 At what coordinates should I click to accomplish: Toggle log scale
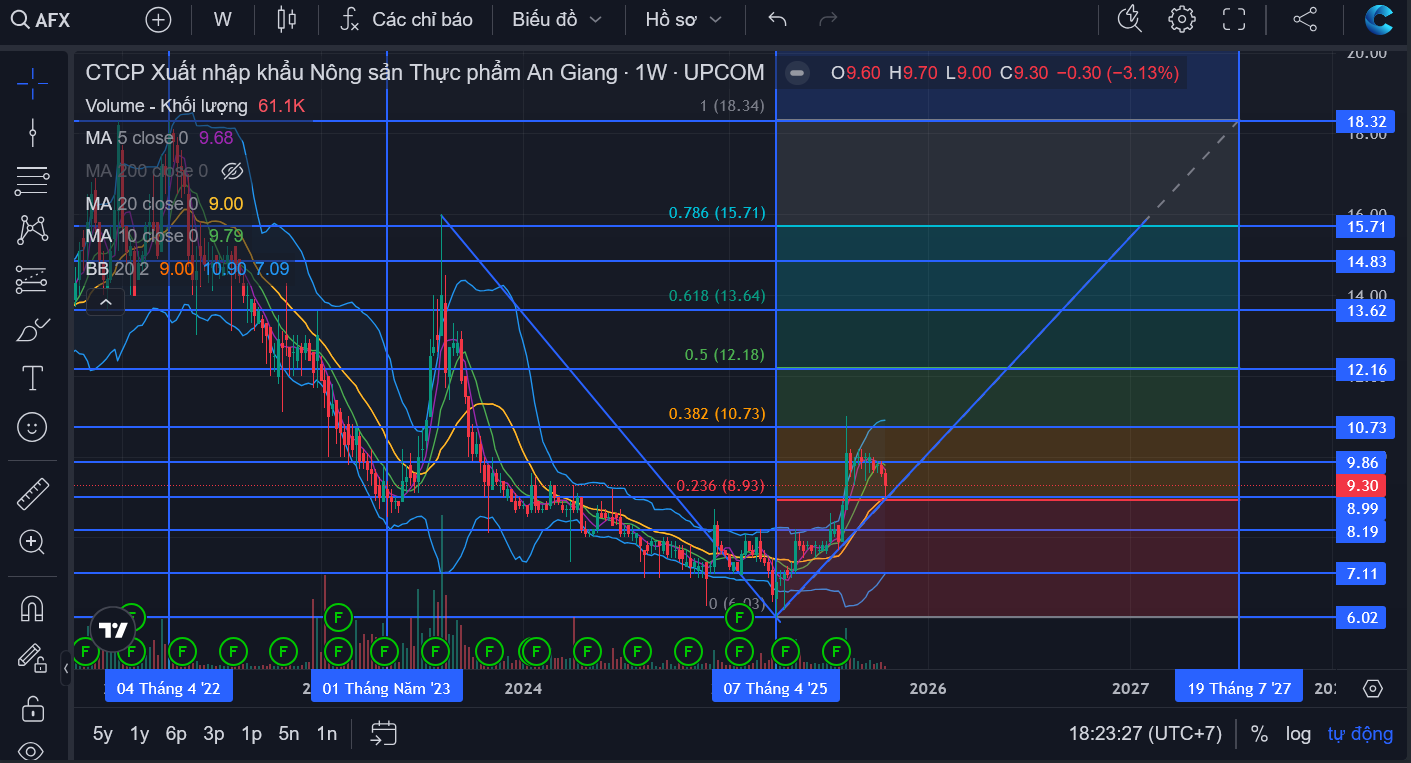pos(1298,734)
